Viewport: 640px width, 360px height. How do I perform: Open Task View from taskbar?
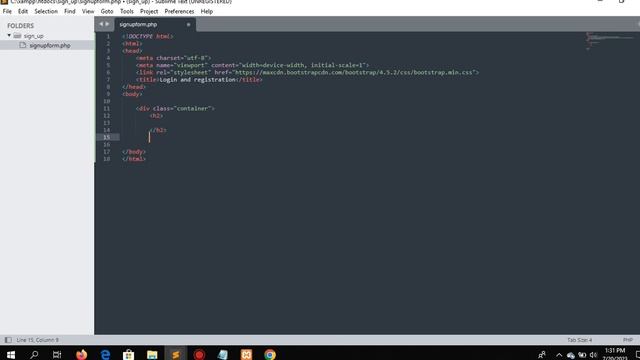click(57, 354)
